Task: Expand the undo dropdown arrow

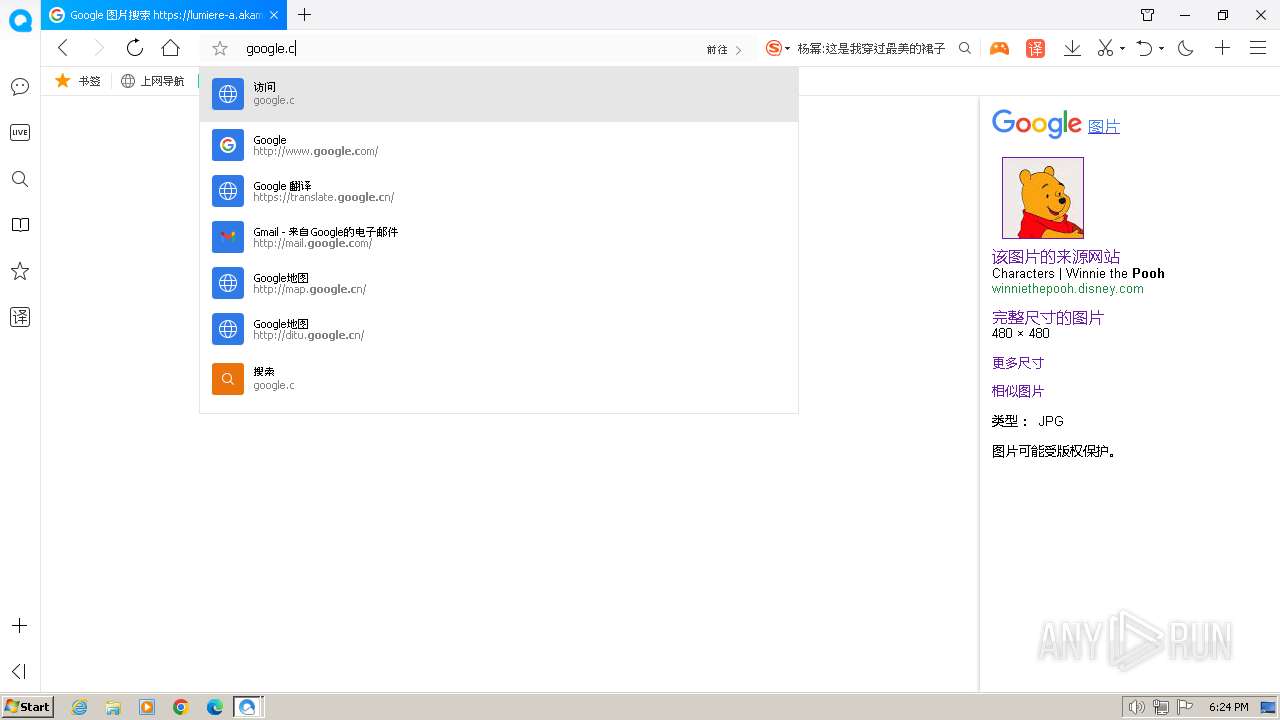Action: [x=1161, y=49]
